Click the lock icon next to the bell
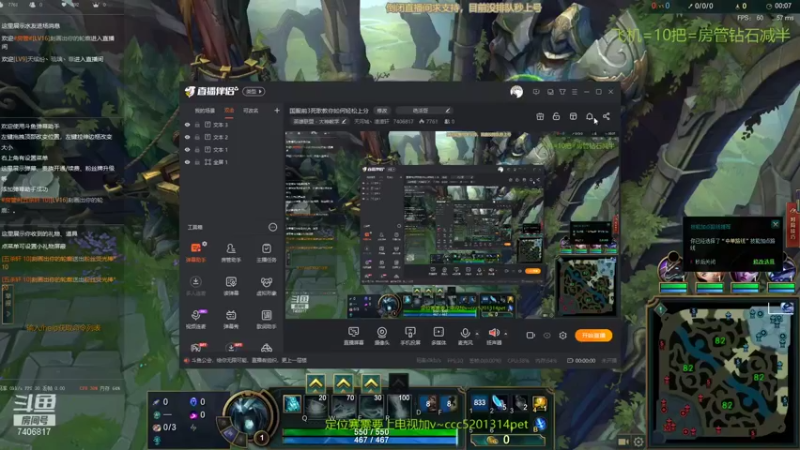The width and height of the screenshot is (800, 450). 556,117
